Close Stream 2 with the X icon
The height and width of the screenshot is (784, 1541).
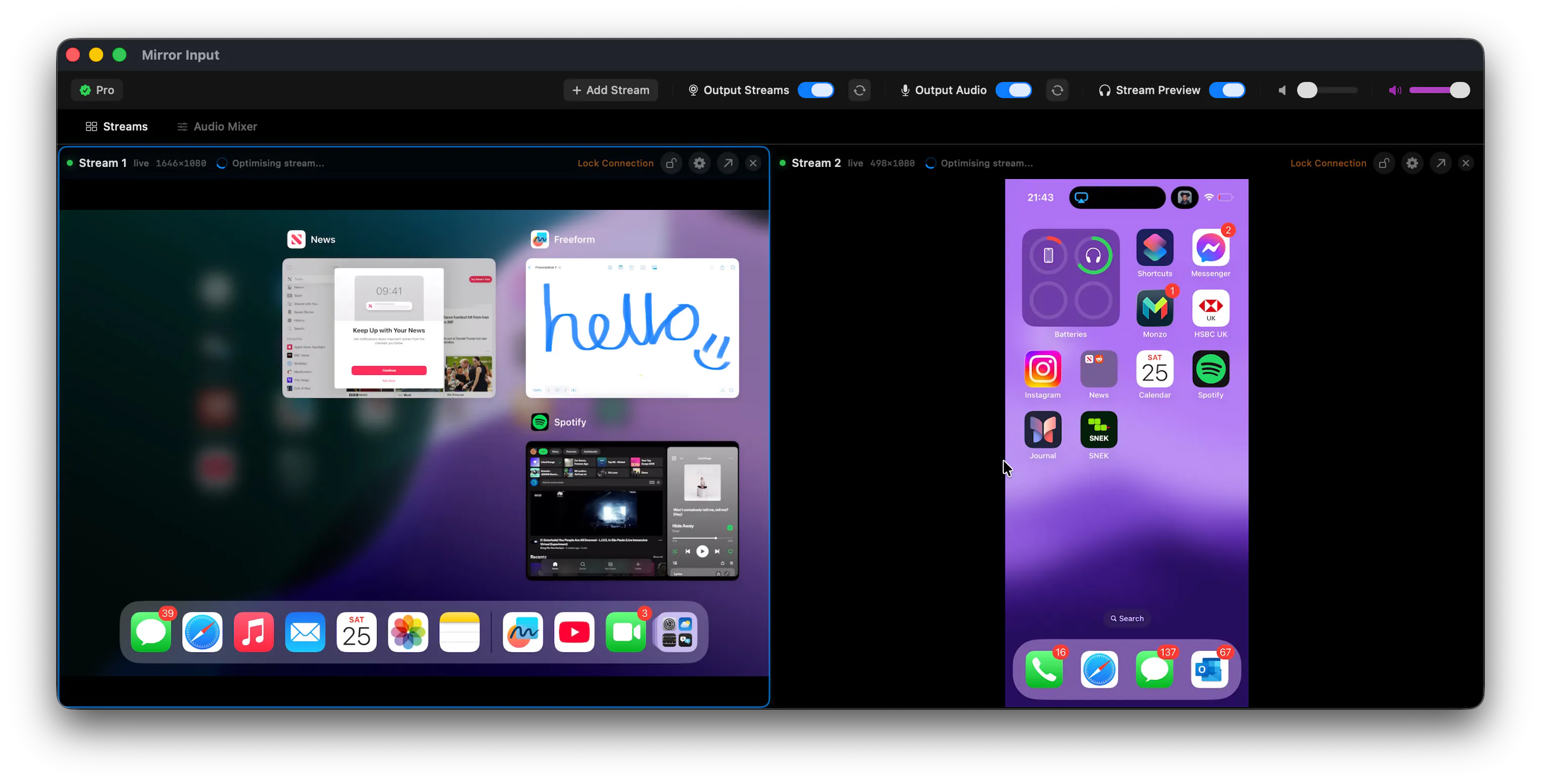click(1466, 163)
